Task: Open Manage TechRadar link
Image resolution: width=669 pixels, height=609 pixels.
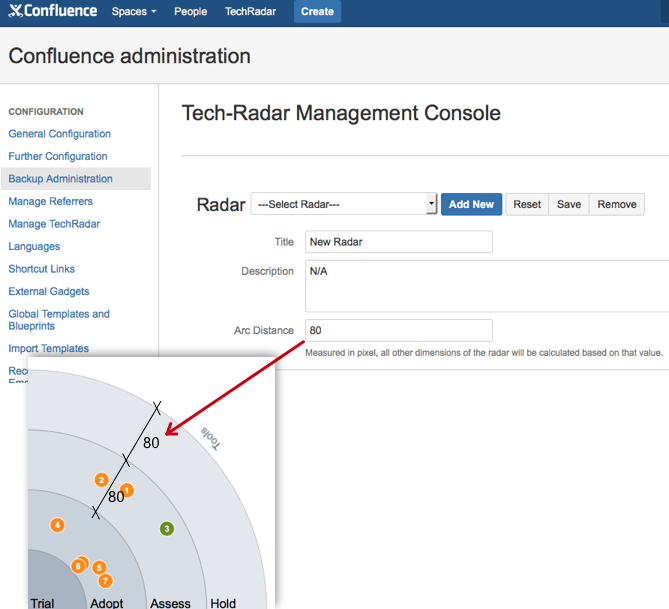Action: point(54,224)
